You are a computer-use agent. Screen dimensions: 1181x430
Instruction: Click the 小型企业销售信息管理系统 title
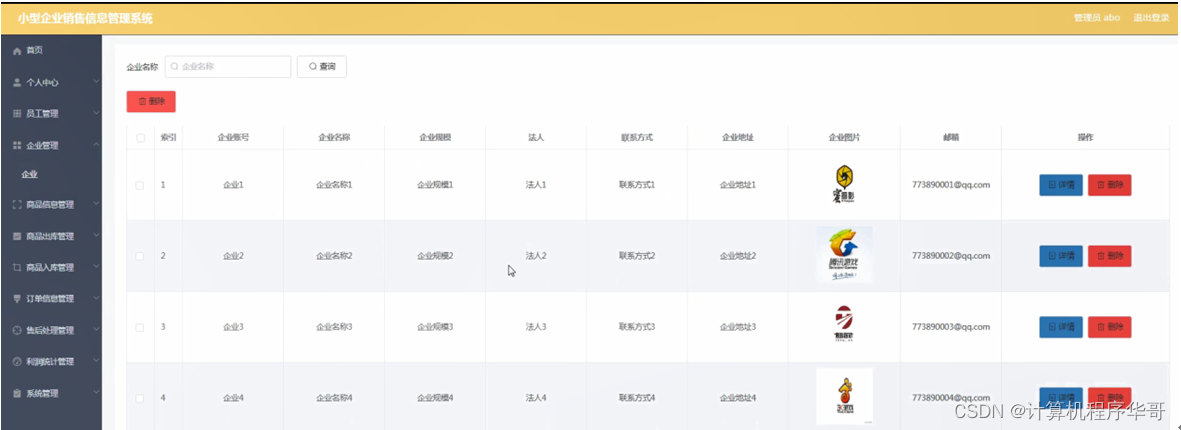[85, 18]
